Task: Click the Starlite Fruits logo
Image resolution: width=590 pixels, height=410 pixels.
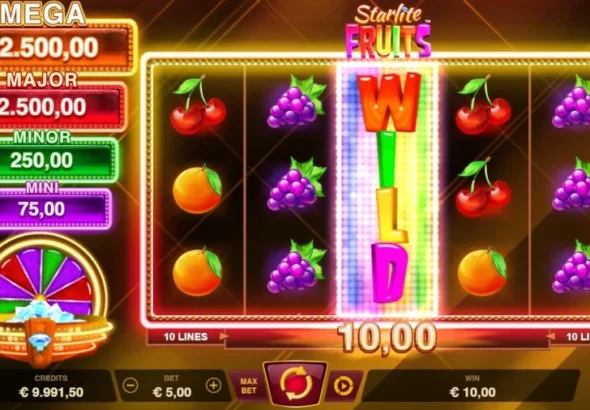Action: point(388,32)
